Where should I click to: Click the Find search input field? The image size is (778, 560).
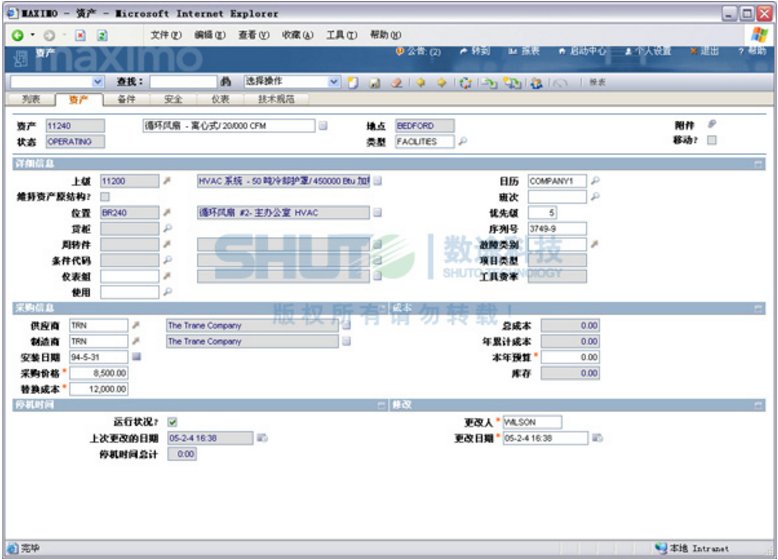click(x=183, y=82)
